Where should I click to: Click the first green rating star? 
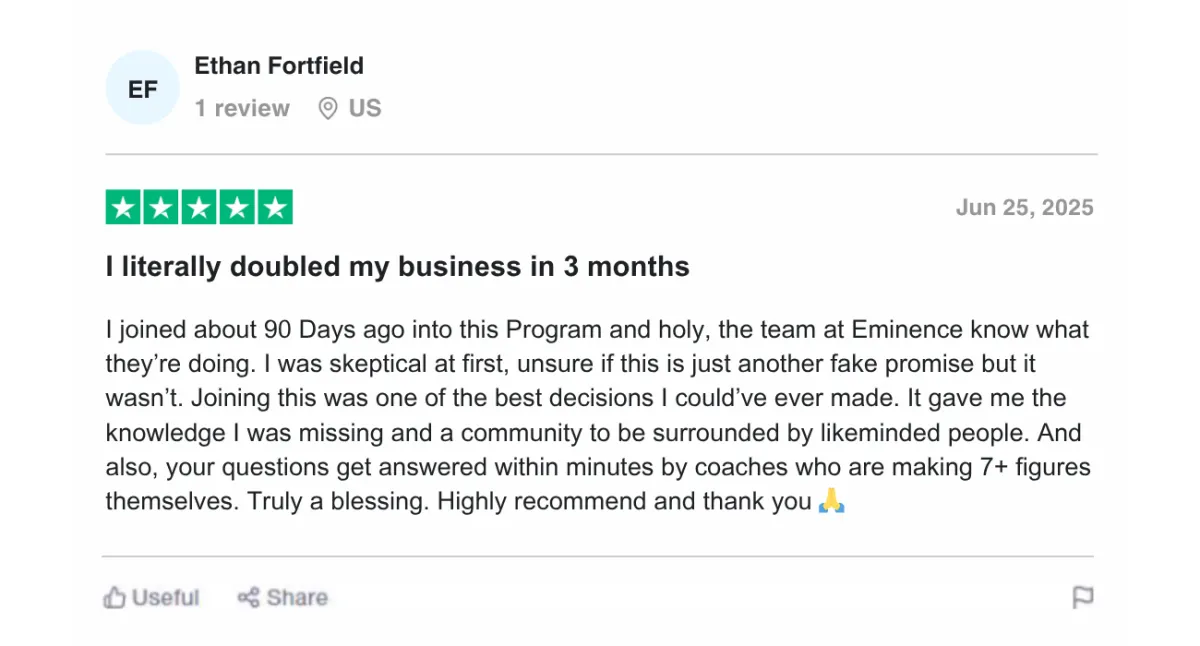click(x=123, y=207)
